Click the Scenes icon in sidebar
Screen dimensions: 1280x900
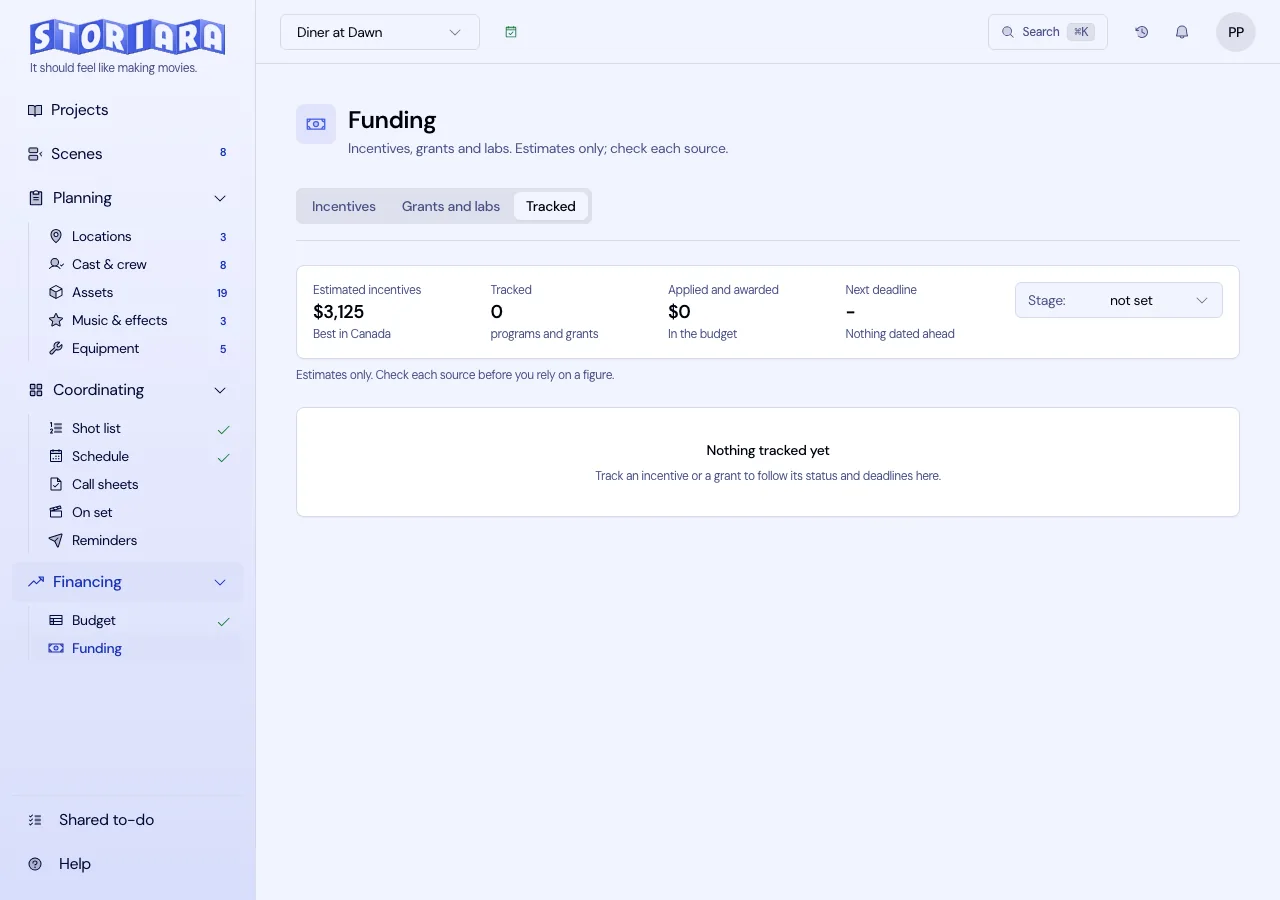point(35,154)
